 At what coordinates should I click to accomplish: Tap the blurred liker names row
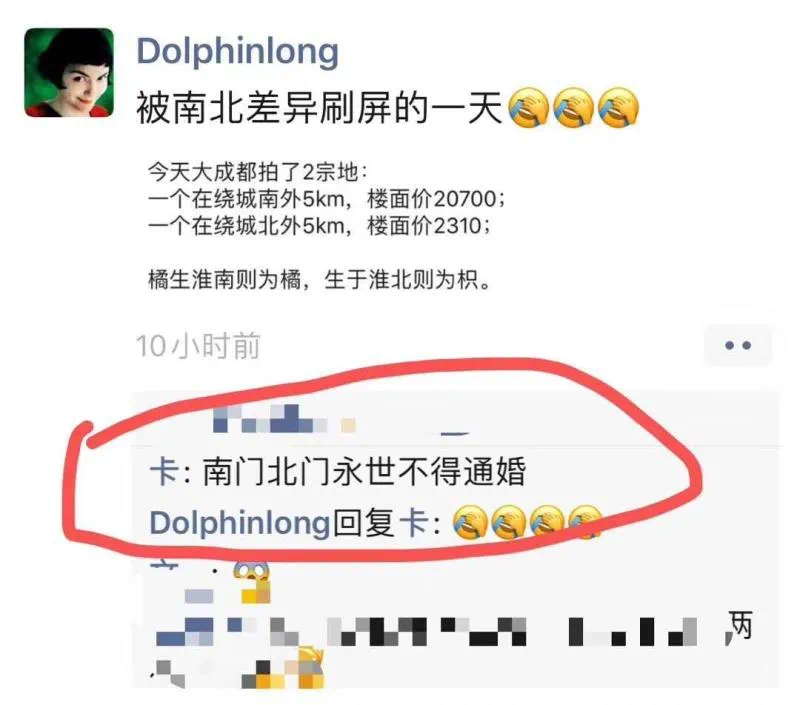(x=284, y=419)
